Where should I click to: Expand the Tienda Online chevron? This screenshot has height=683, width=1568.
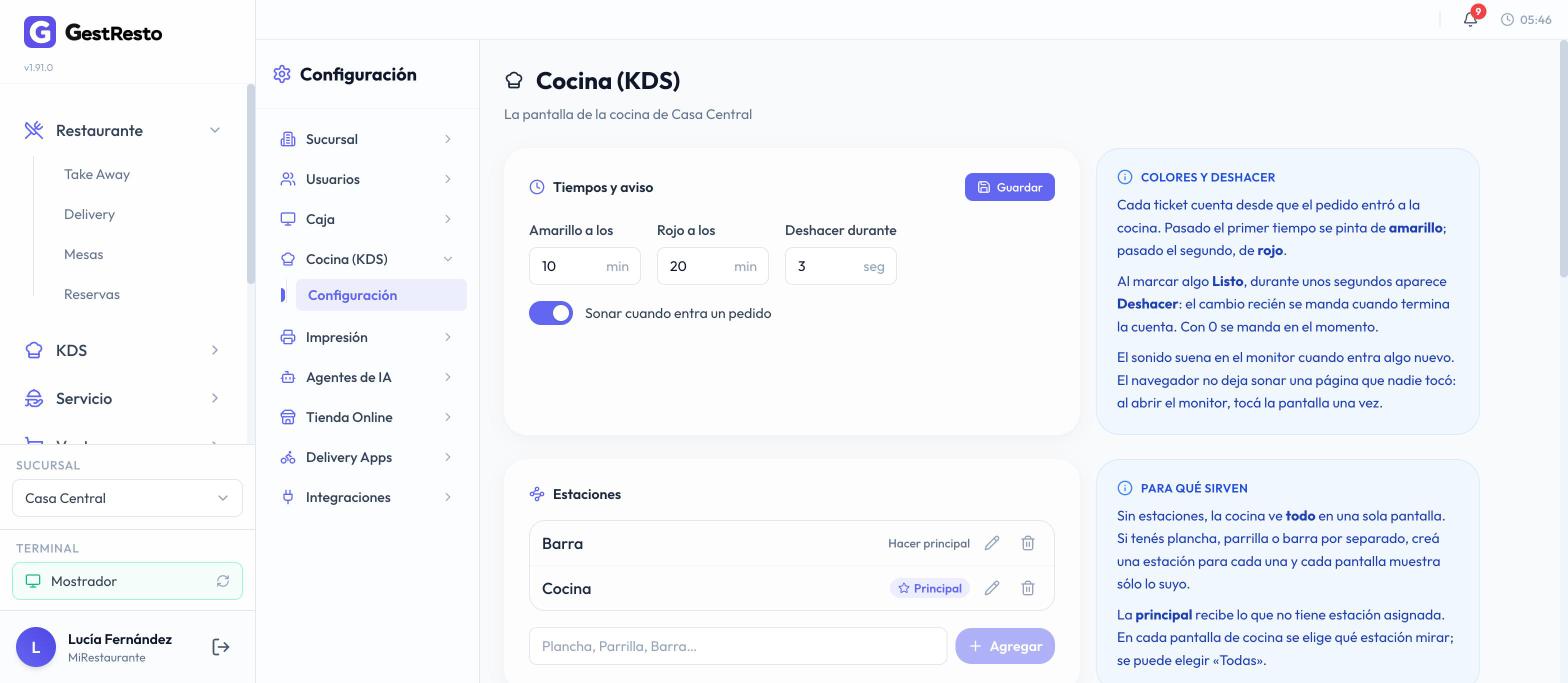(447, 417)
